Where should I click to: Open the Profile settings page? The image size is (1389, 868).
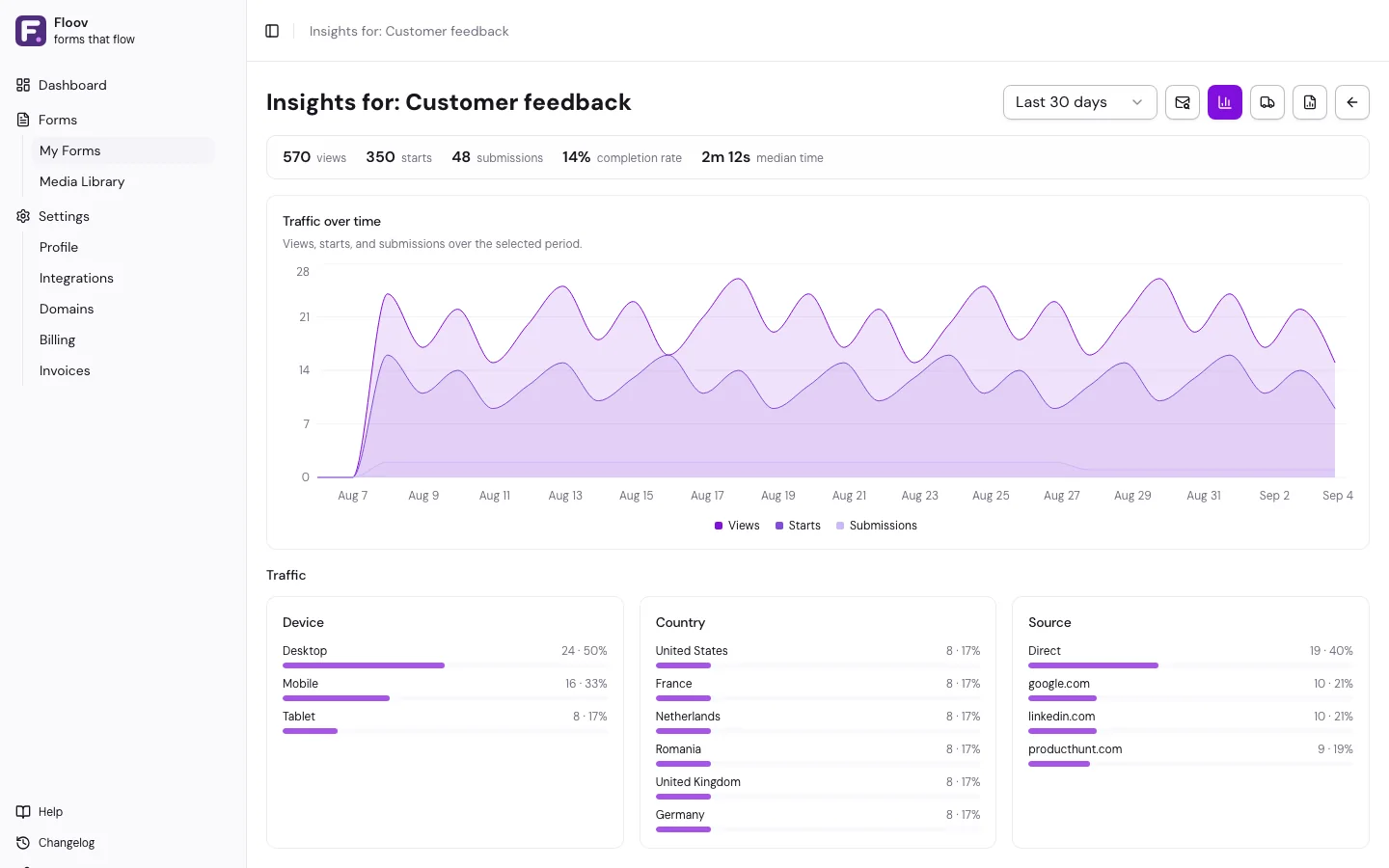click(123, 247)
